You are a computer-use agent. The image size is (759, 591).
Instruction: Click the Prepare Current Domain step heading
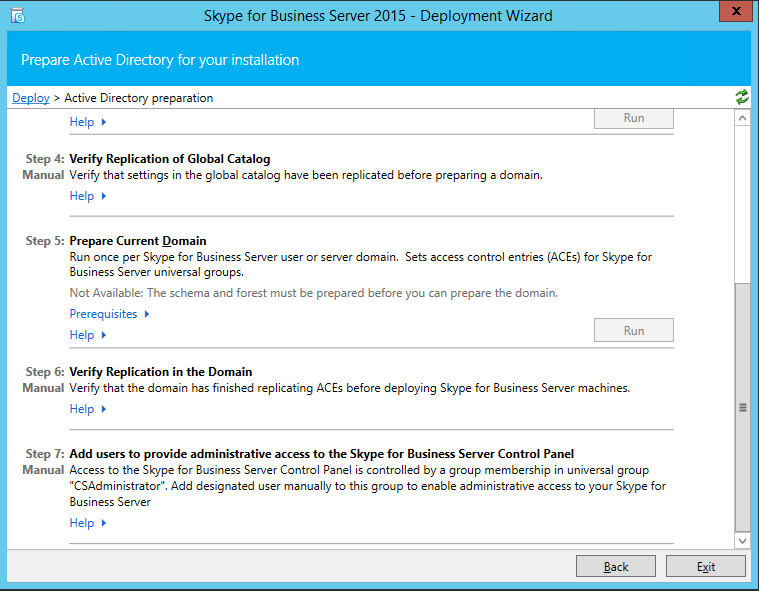point(138,241)
